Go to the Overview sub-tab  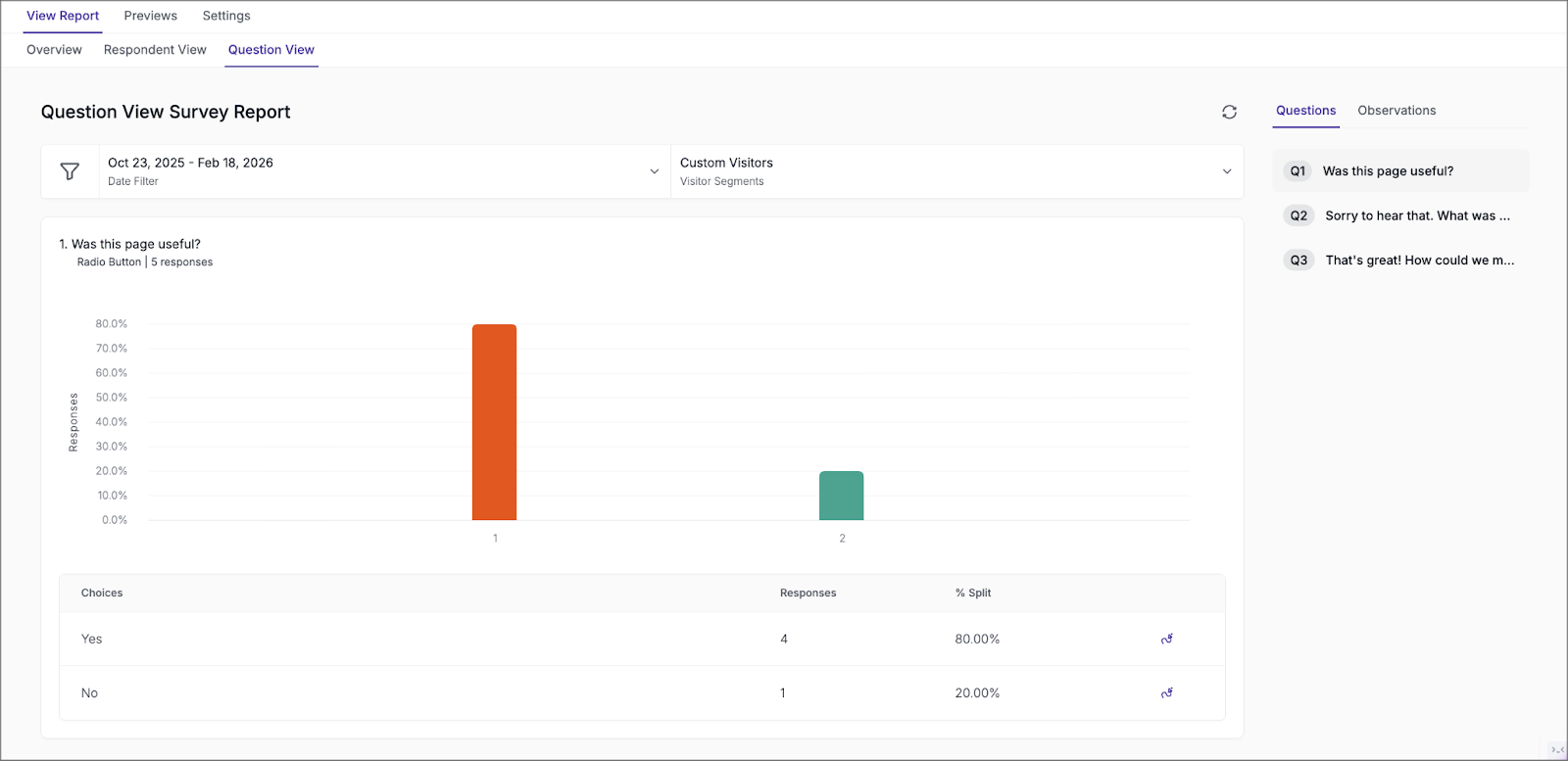[54, 50]
